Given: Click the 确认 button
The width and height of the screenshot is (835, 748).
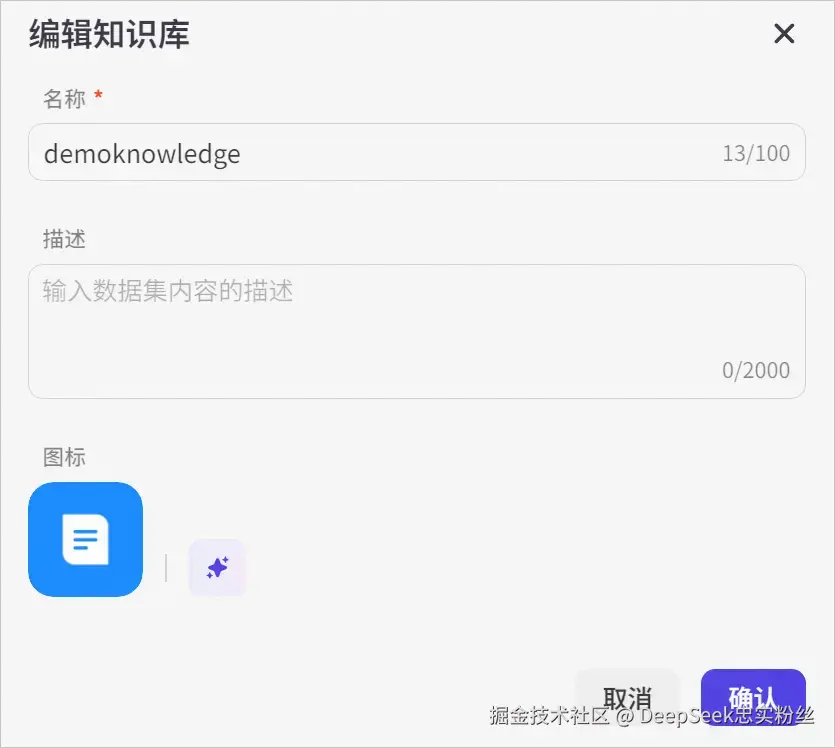Looking at the screenshot, I should click(x=753, y=697).
